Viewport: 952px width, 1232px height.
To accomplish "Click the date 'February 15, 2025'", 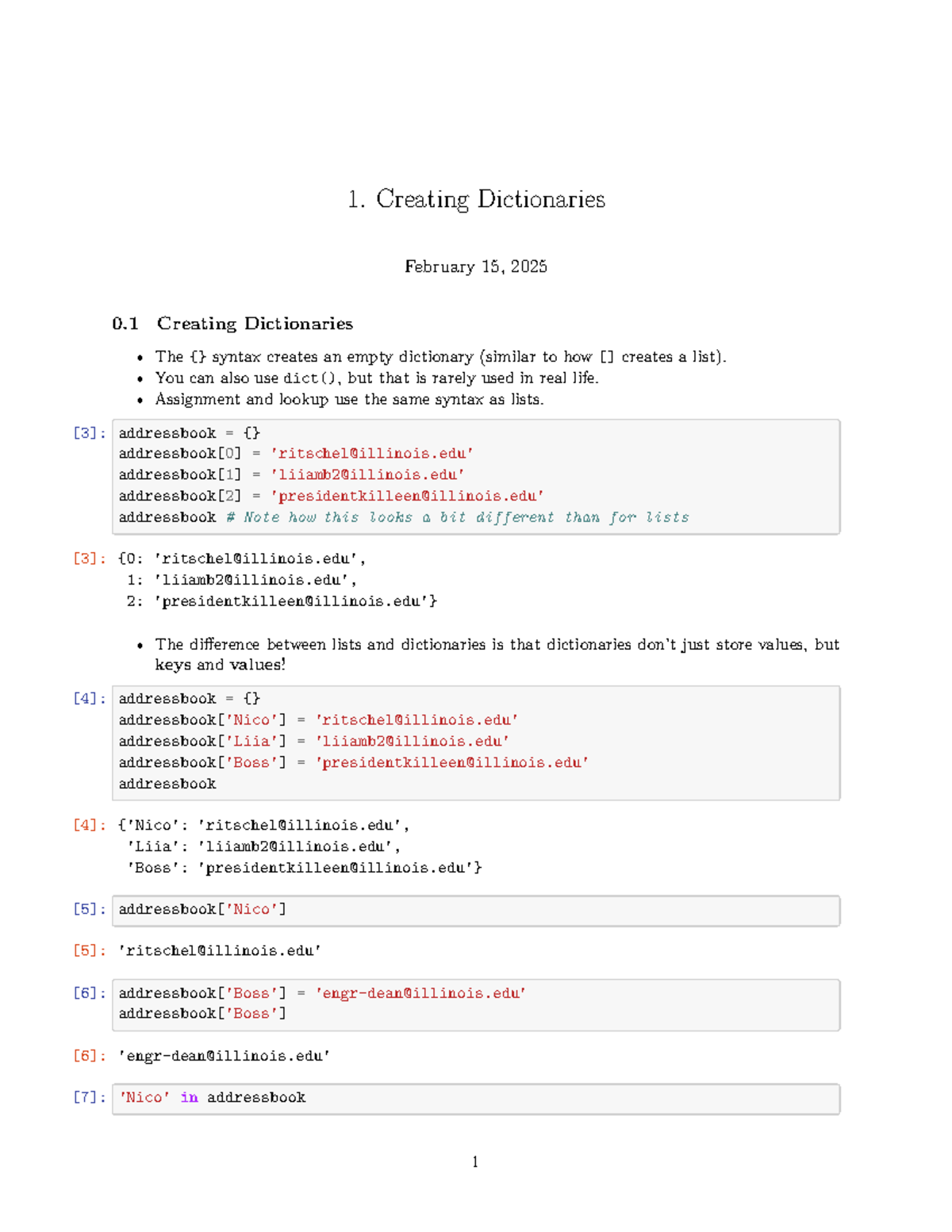I will [x=474, y=267].
